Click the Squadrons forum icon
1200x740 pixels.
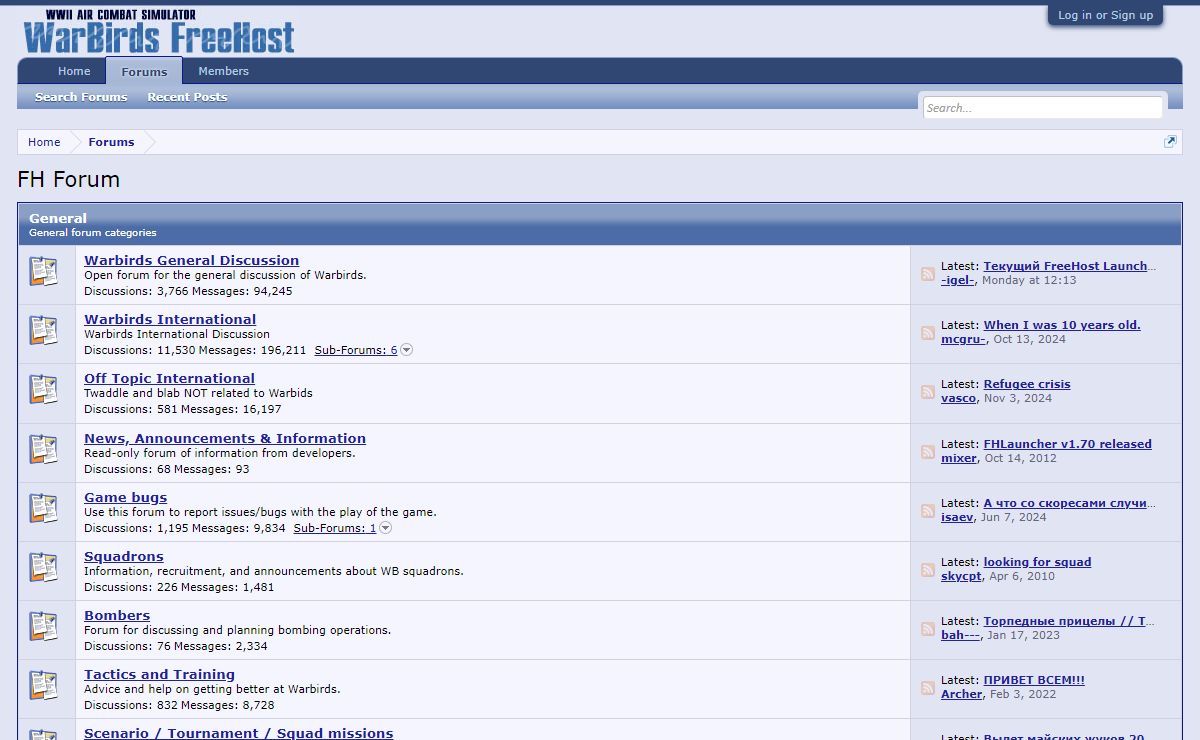coord(43,568)
